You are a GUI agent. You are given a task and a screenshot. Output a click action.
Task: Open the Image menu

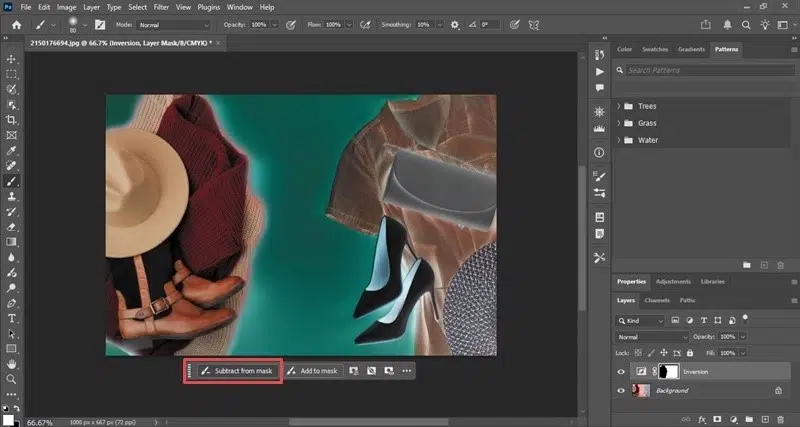(x=66, y=7)
